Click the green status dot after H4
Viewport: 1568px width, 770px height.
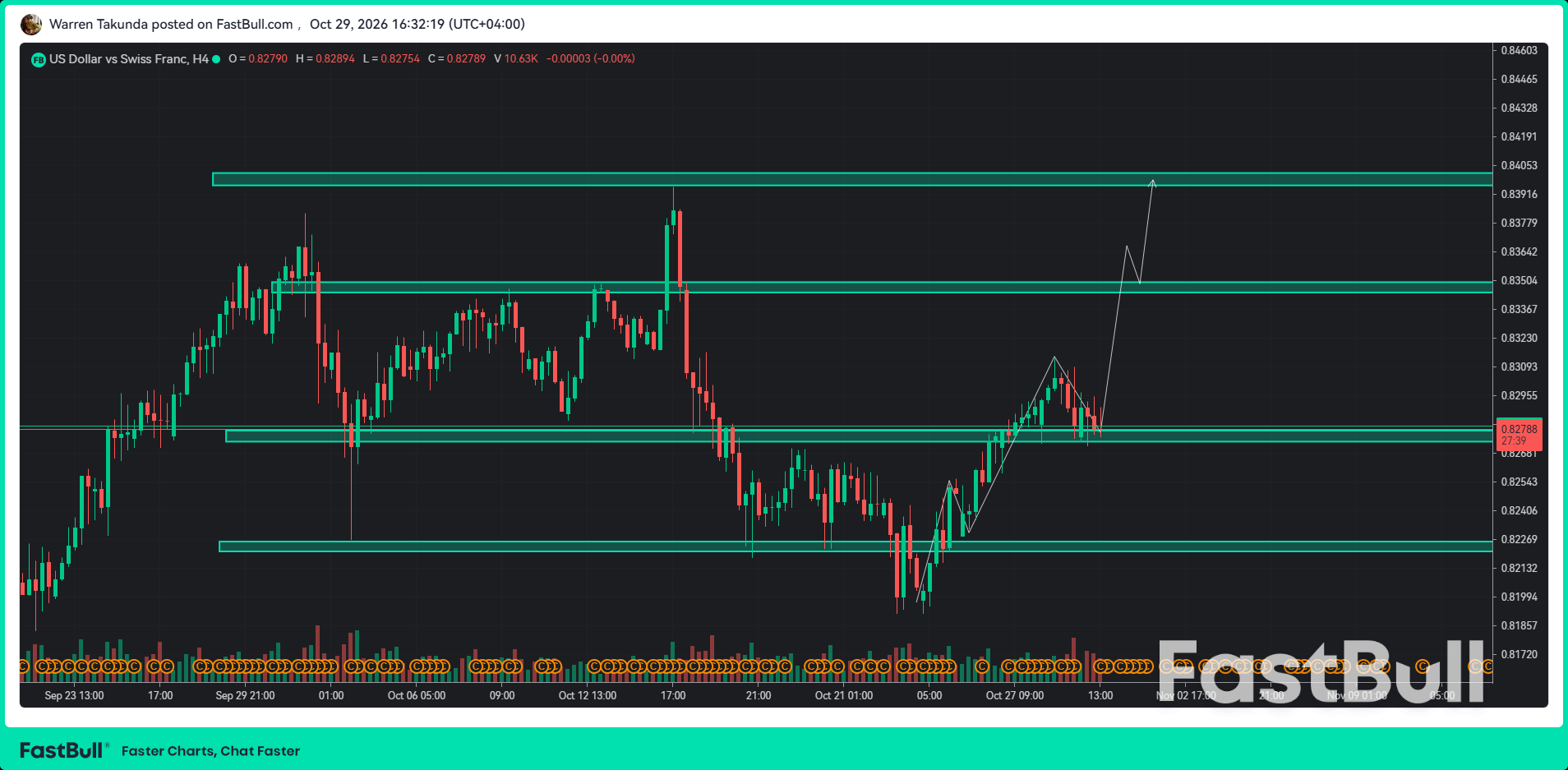[216, 59]
